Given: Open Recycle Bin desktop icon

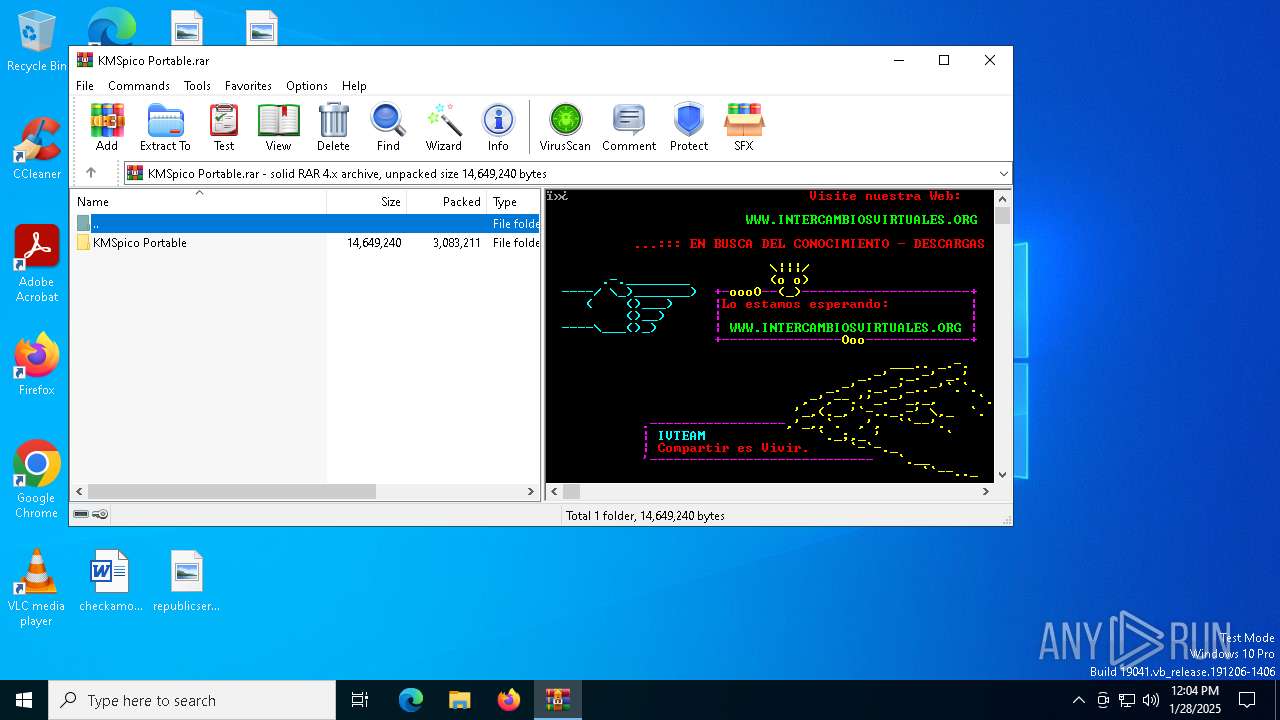Looking at the screenshot, I should pyautogui.click(x=36, y=42).
